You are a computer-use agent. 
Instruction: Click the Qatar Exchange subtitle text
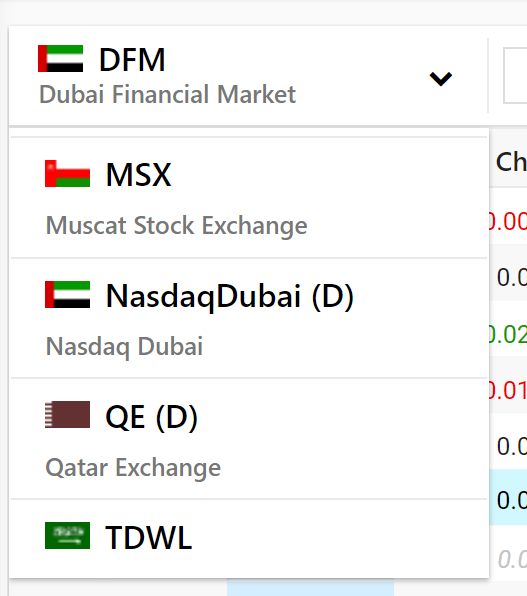133,468
